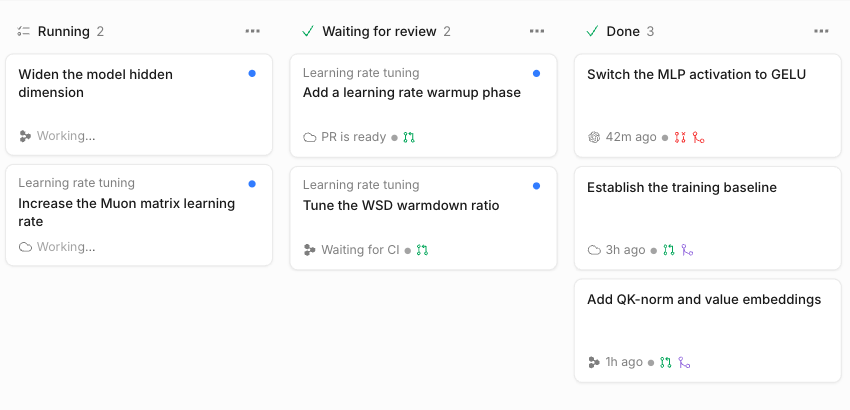Click the Done column count 3
The height and width of the screenshot is (410, 850).
[x=650, y=31]
